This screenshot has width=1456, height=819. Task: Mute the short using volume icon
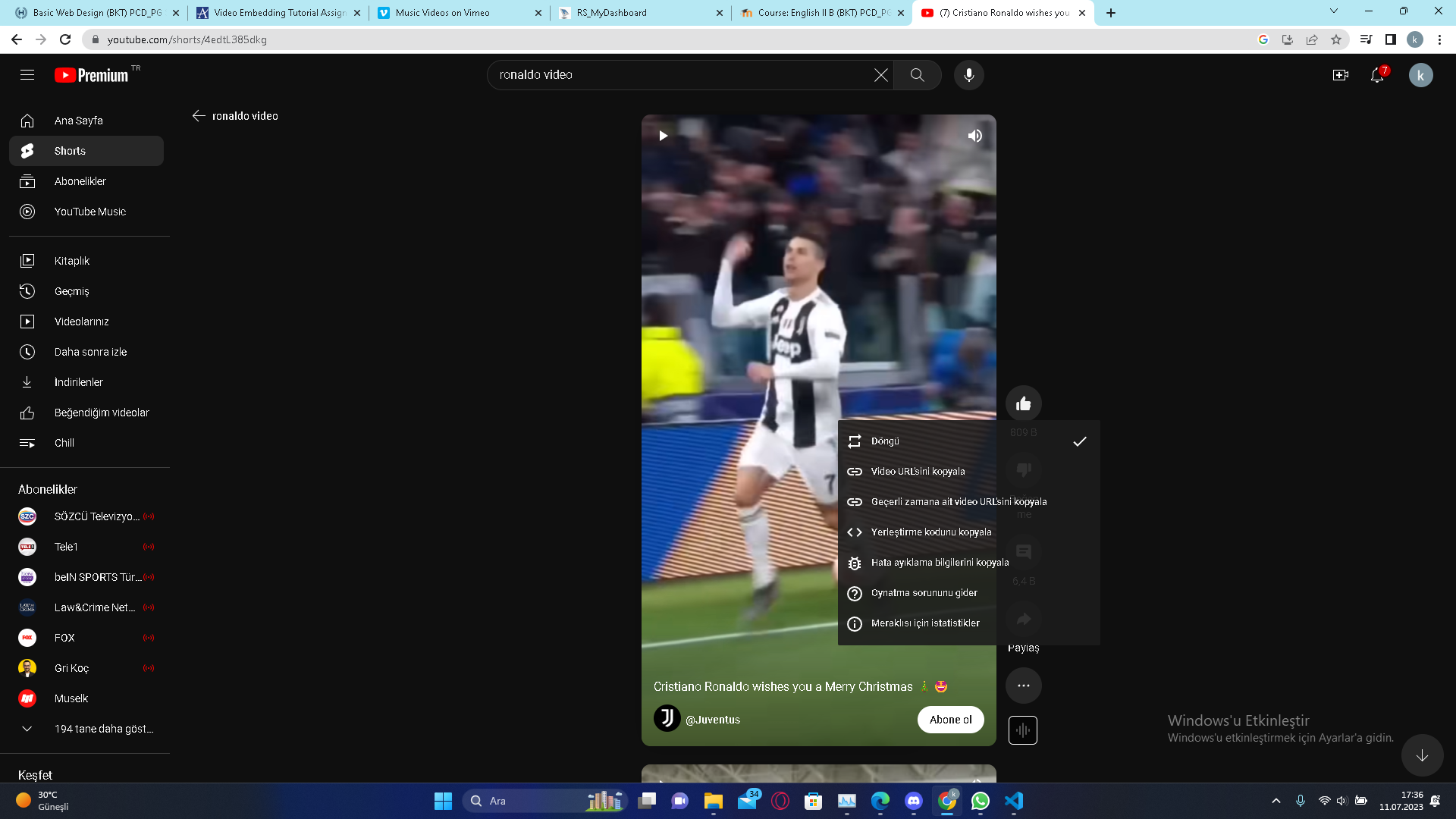pos(974,136)
